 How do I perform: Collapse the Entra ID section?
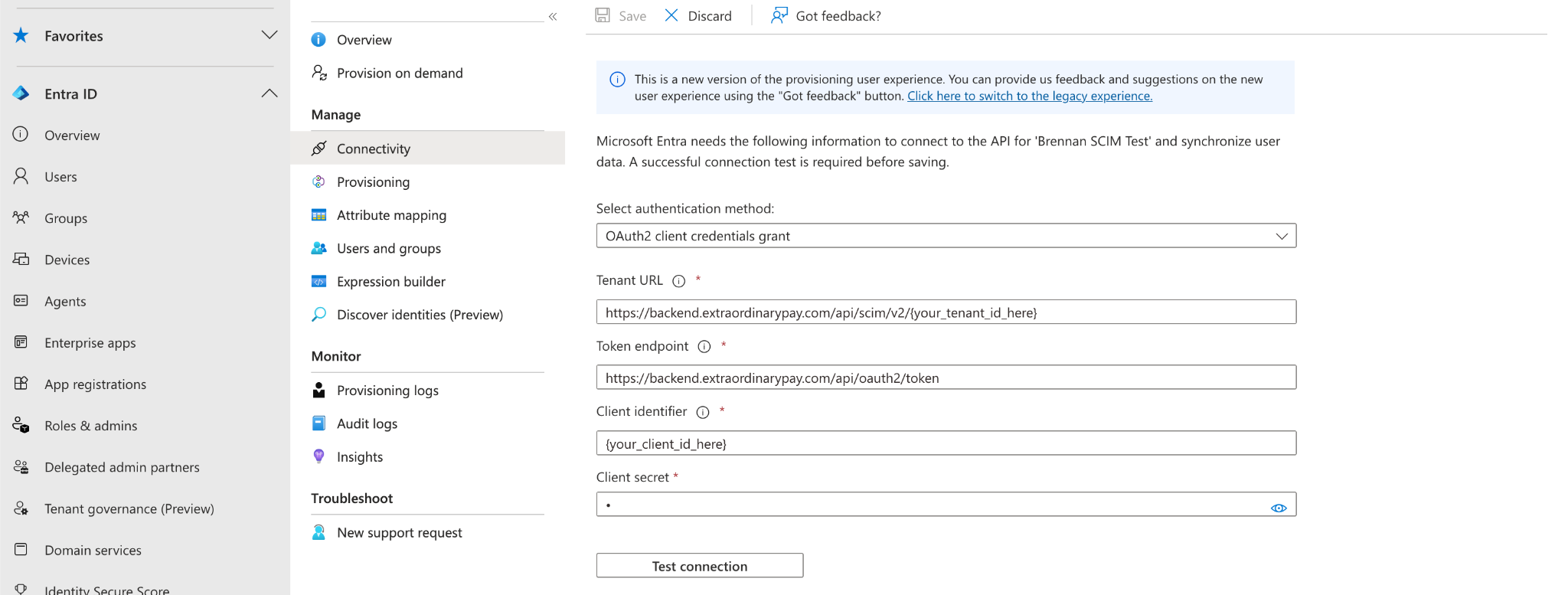click(x=269, y=93)
